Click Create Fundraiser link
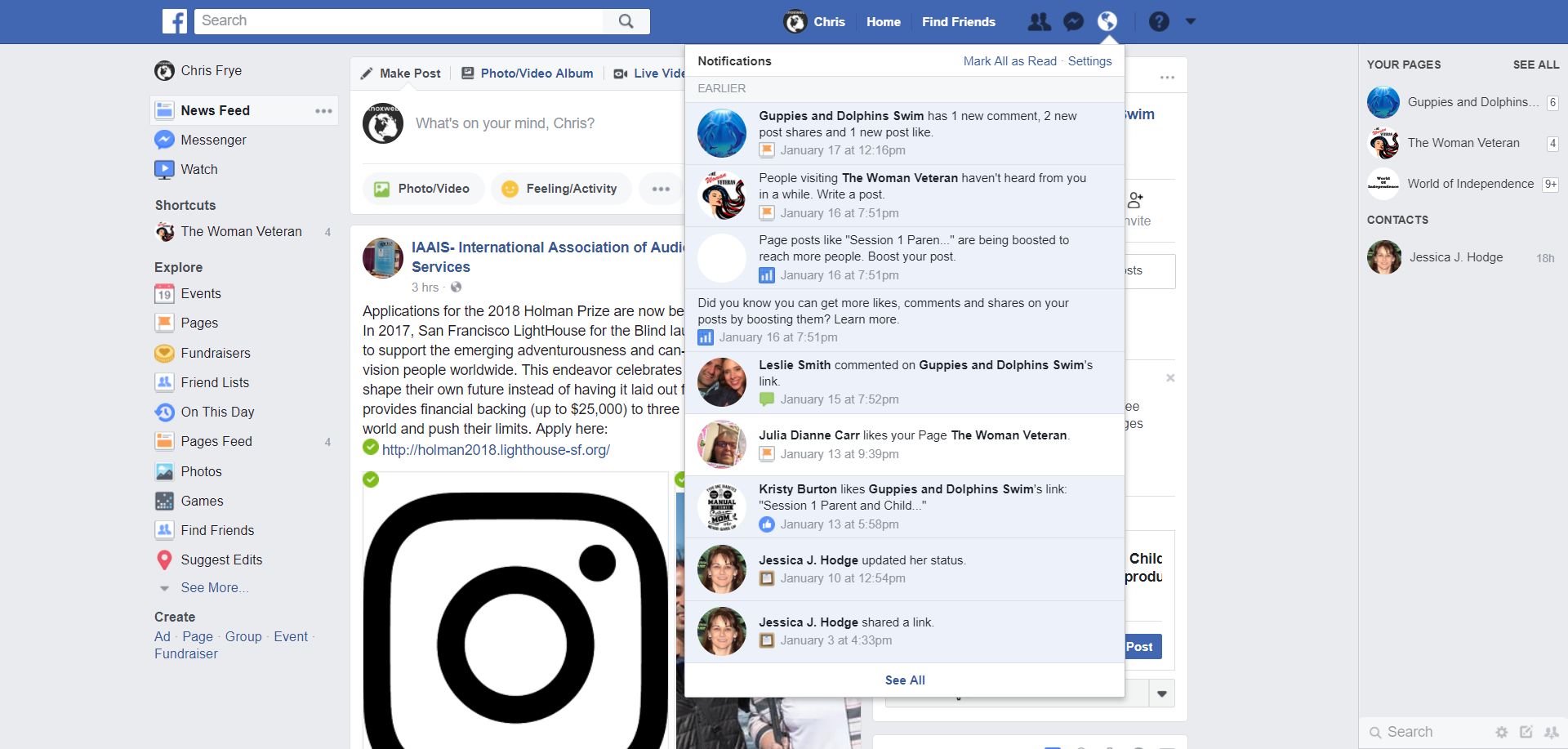Image resolution: width=1568 pixels, height=749 pixels. click(186, 654)
